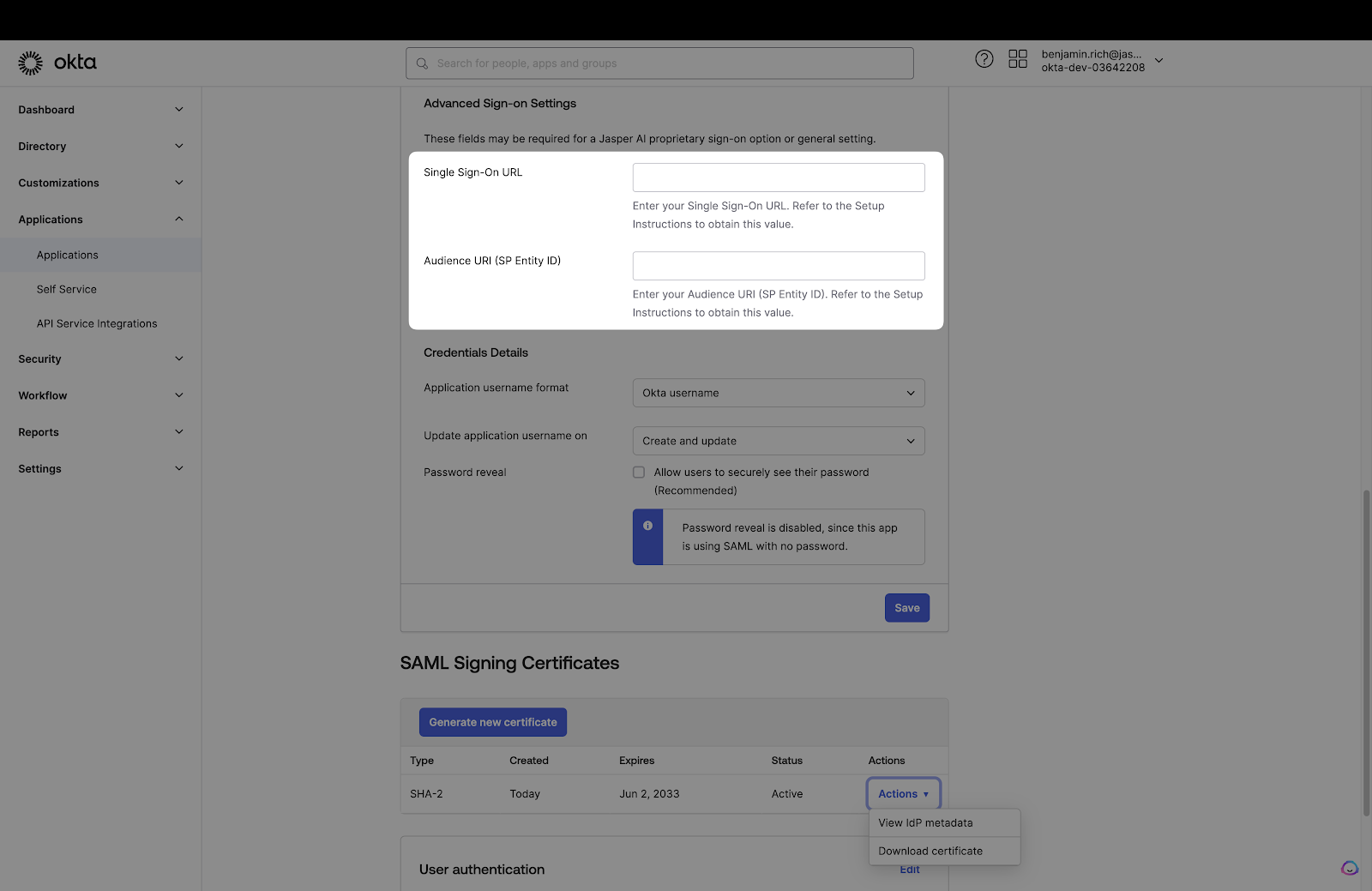The image size is (1372, 891).
Task: Expand the Settings section
Action: point(100,469)
